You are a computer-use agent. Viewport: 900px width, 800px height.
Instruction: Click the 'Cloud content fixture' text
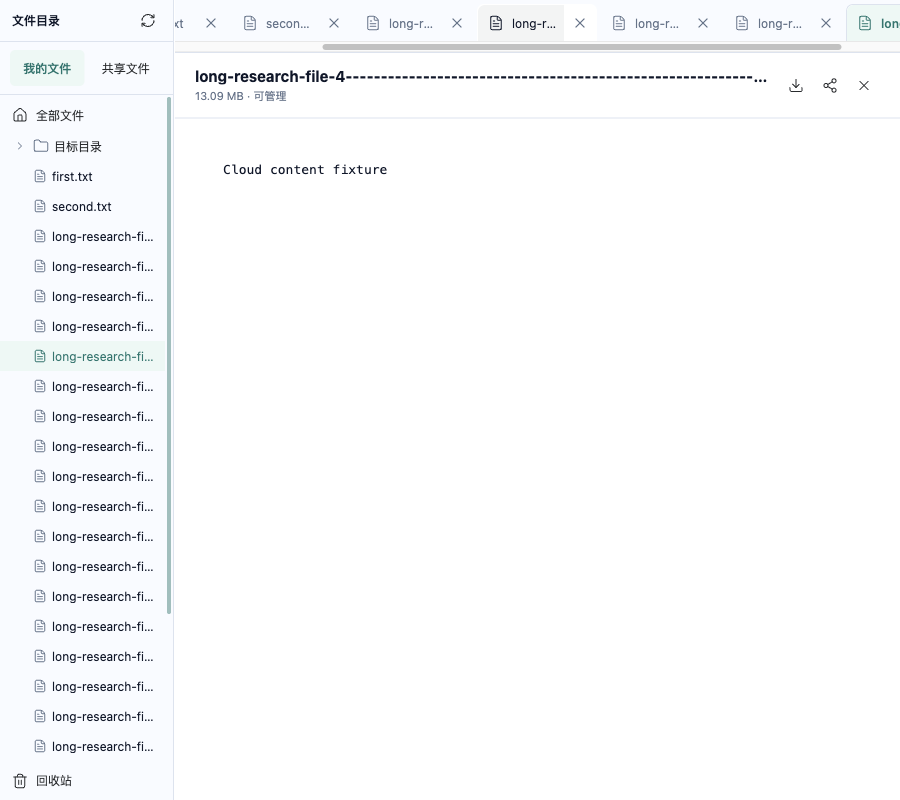click(x=305, y=169)
